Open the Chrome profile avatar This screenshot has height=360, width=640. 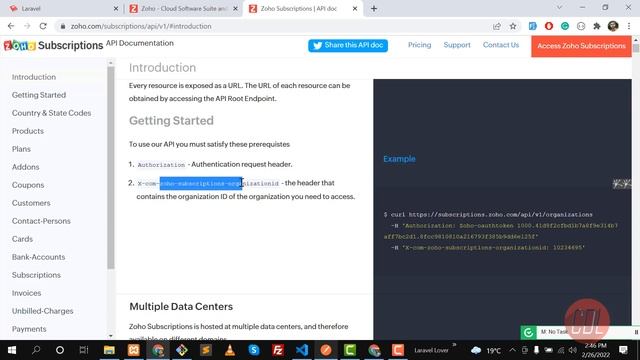tap(613, 26)
